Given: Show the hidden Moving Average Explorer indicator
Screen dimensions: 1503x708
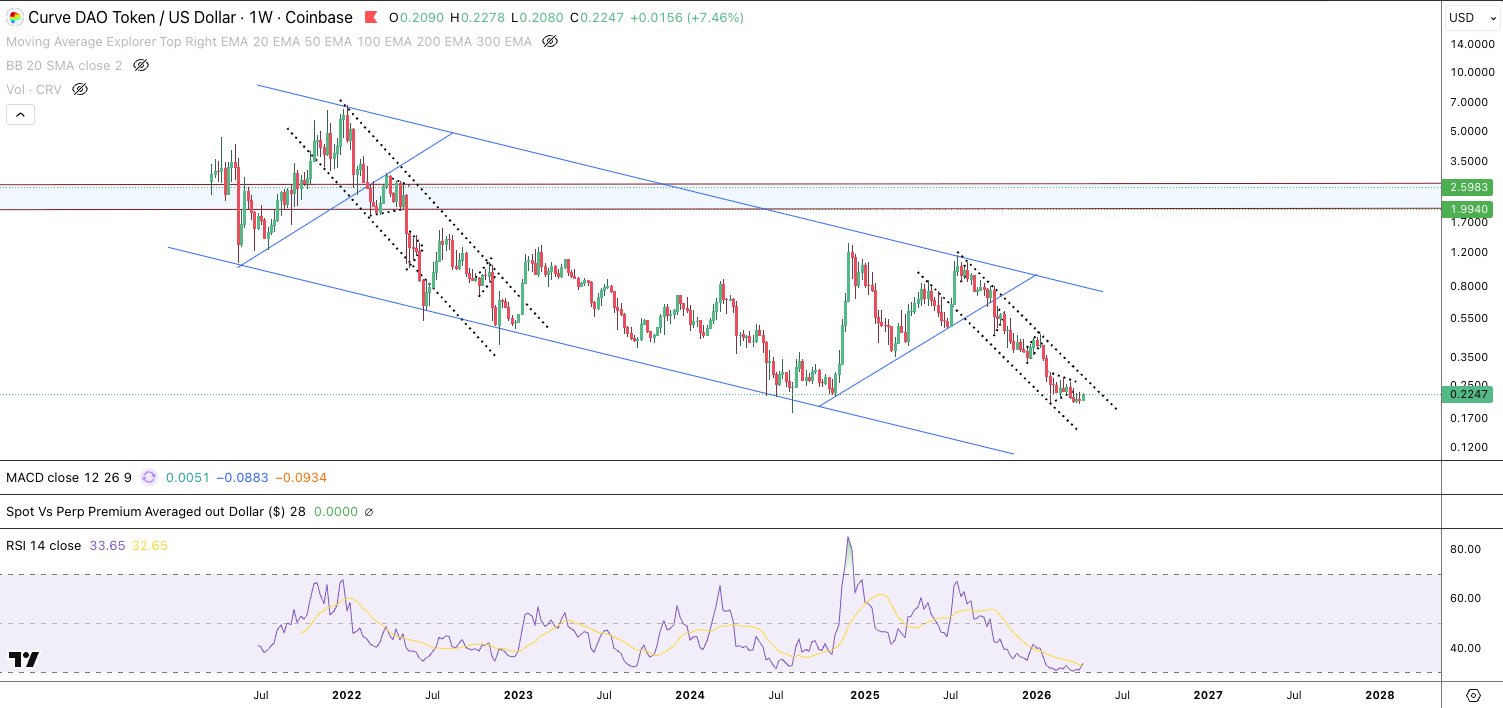Looking at the screenshot, I should click(549, 41).
